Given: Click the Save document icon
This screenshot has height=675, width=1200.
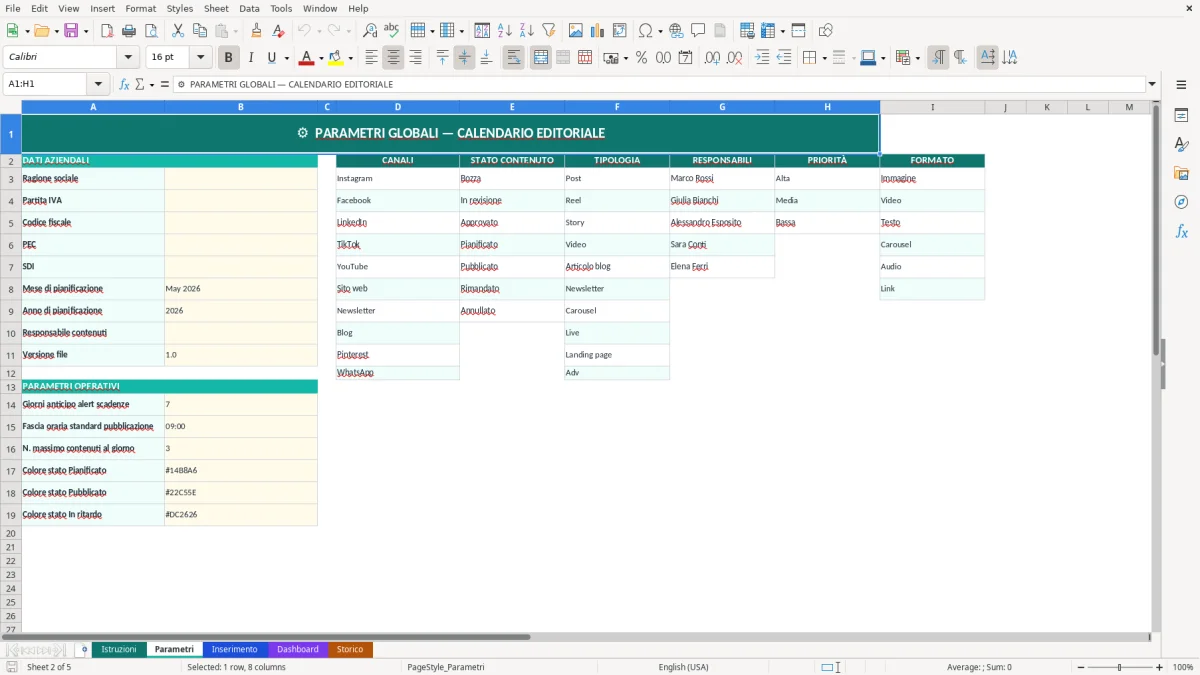Looking at the screenshot, I should point(71,31).
